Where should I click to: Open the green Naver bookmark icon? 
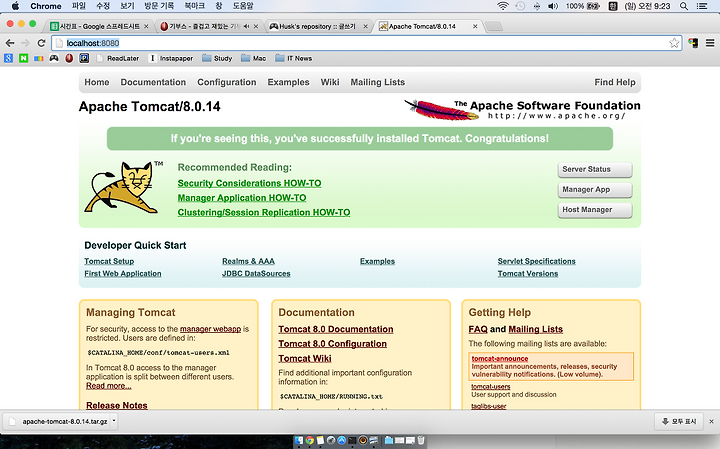coord(23,58)
